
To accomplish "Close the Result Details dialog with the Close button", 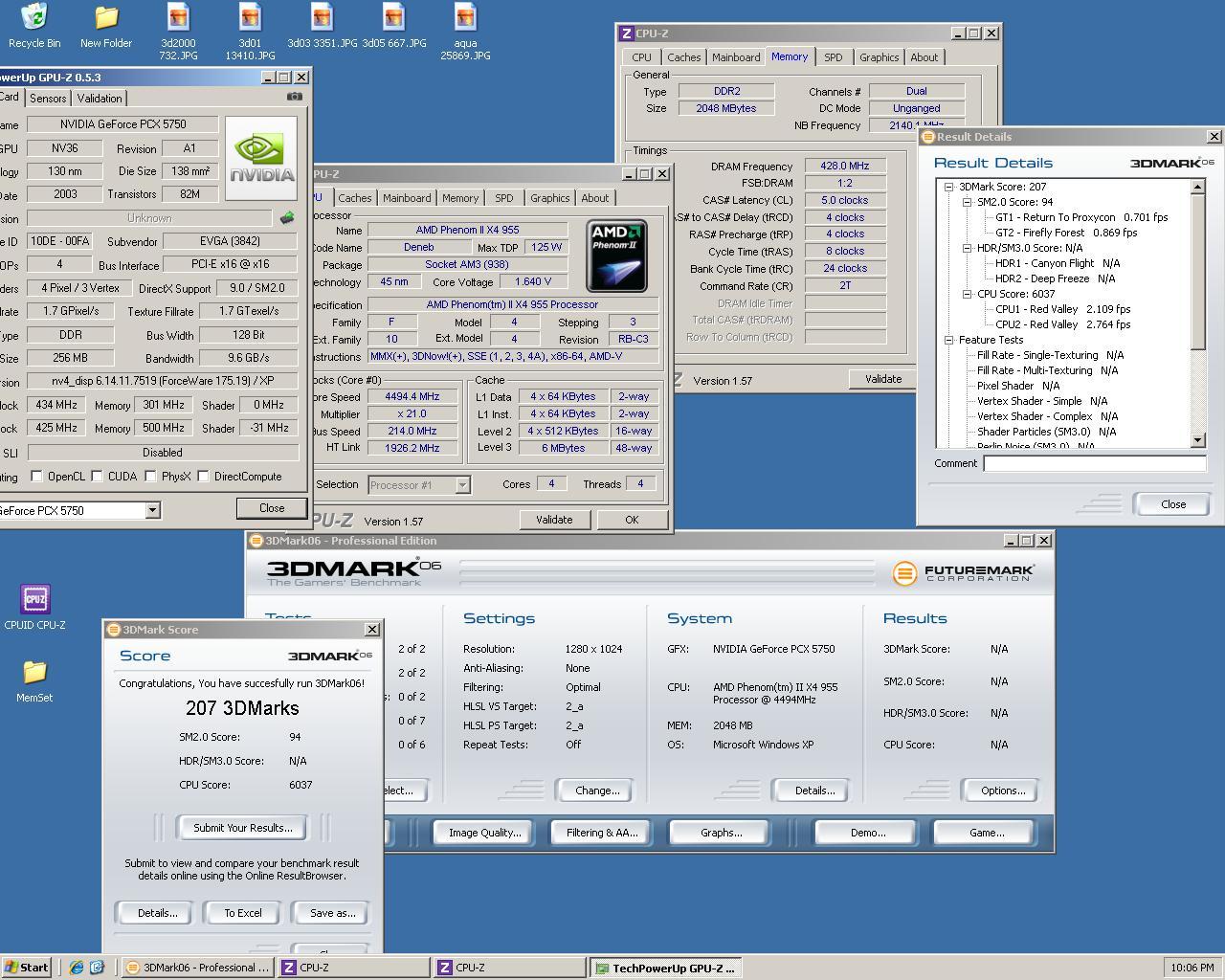I will (x=1173, y=504).
